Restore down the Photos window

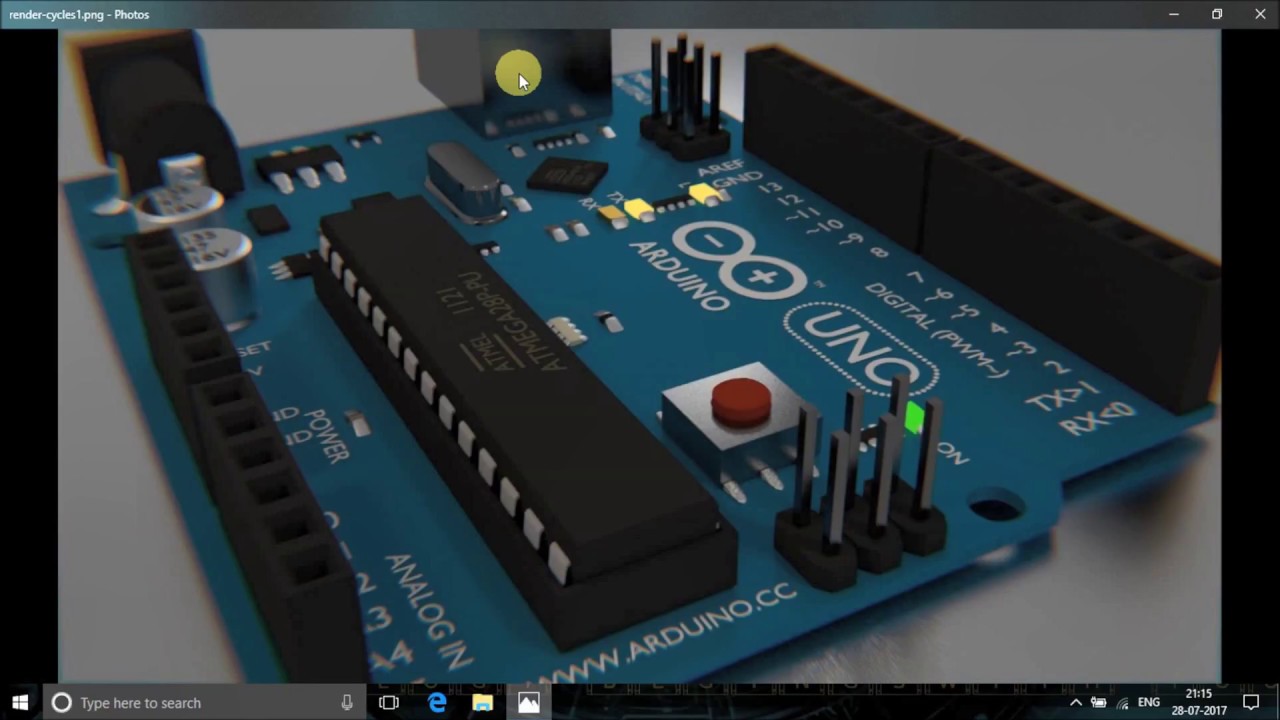coord(1217,14)
